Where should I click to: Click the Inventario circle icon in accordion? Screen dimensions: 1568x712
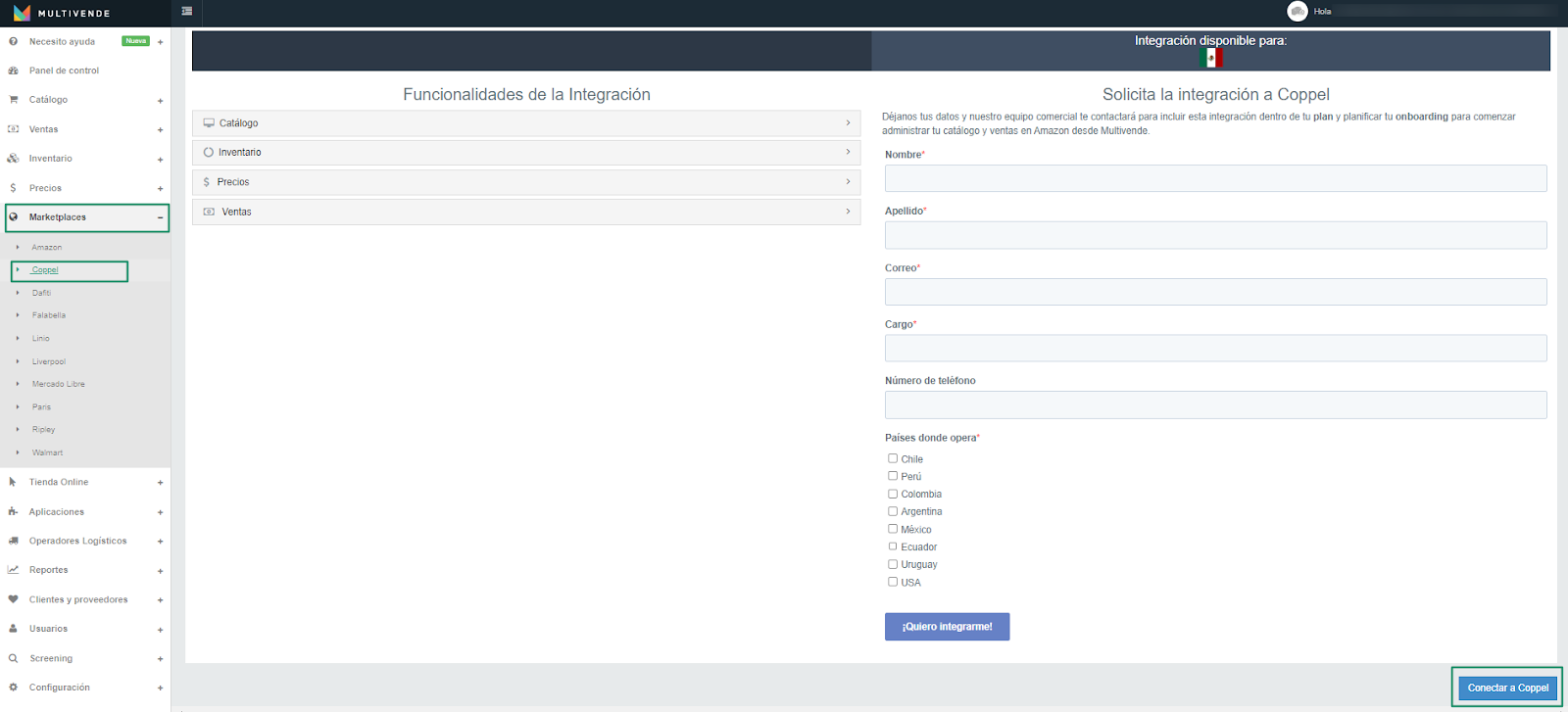209,153
